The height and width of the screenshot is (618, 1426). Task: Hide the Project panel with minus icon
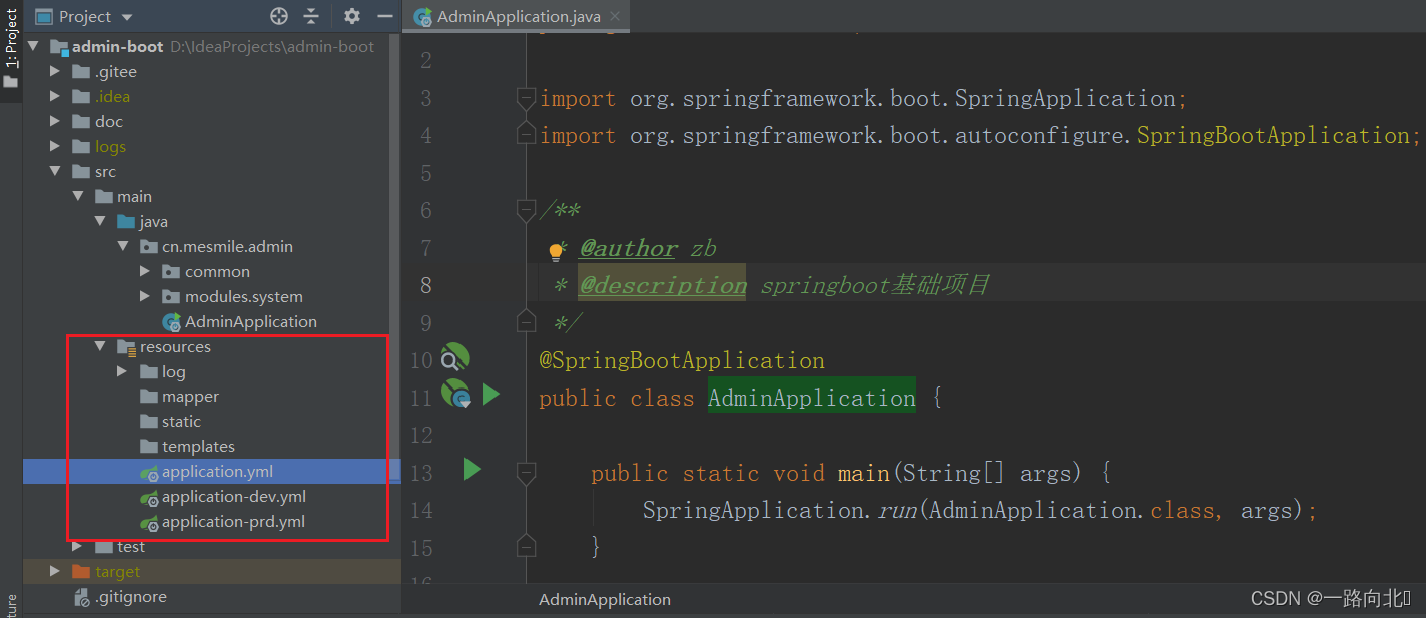(384, 16)
